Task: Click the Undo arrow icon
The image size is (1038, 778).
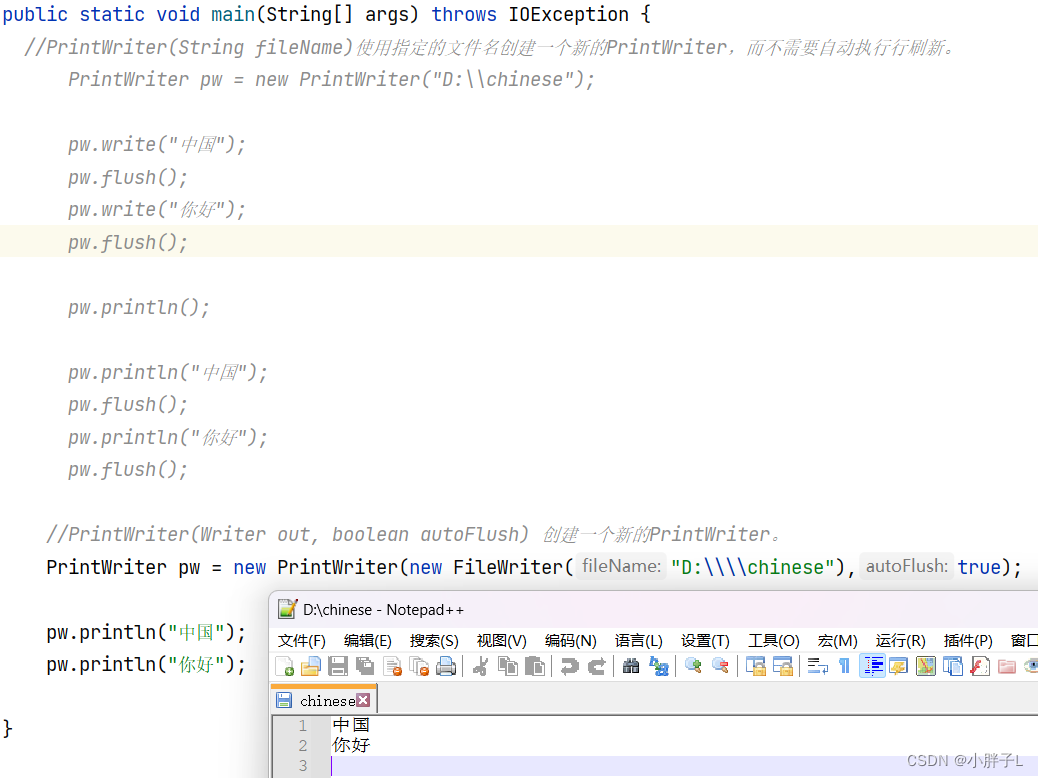Action: coord(570,666)
